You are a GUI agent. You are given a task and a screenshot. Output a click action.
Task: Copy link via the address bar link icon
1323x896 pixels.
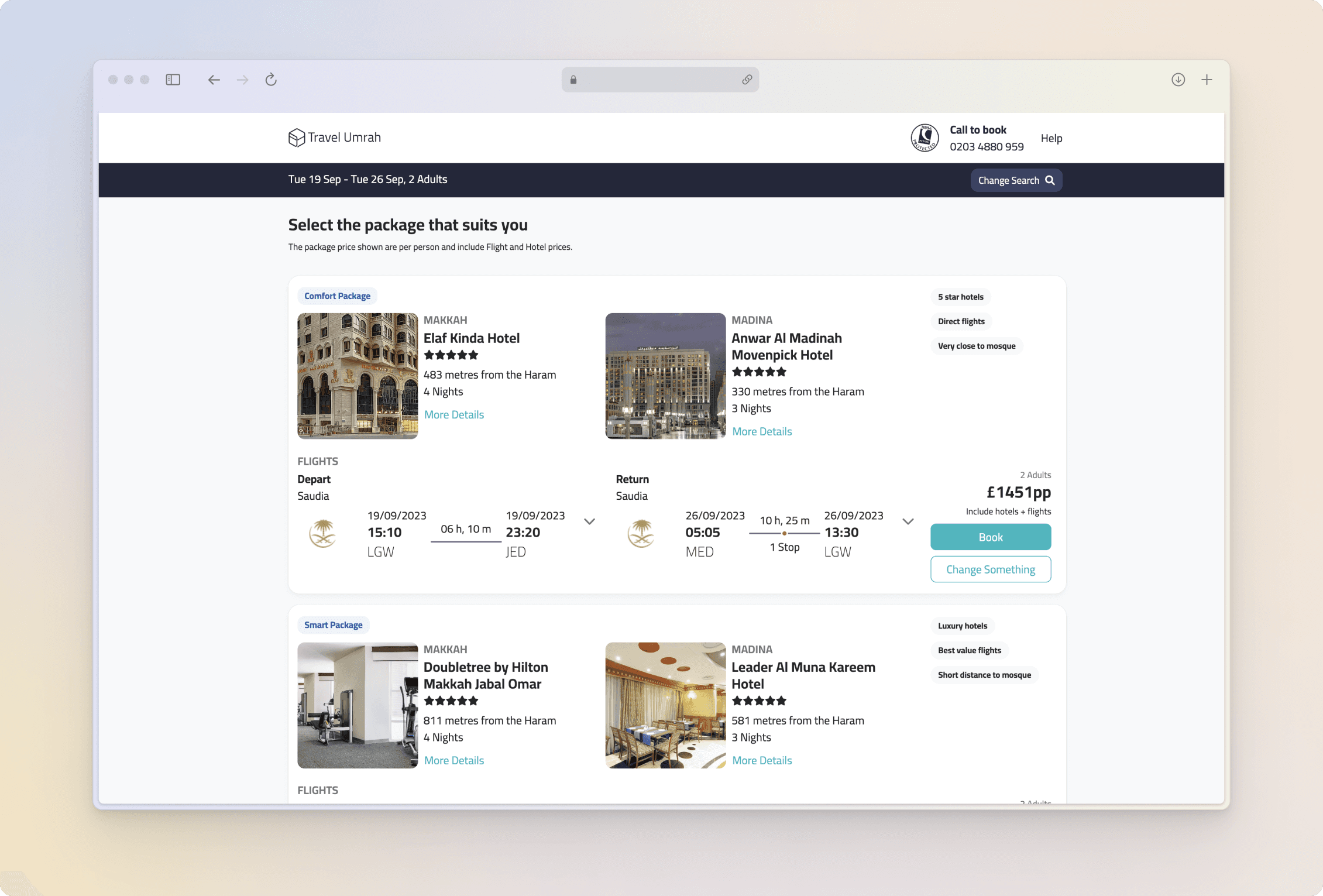pyautogui.click(x=747, y=80)
